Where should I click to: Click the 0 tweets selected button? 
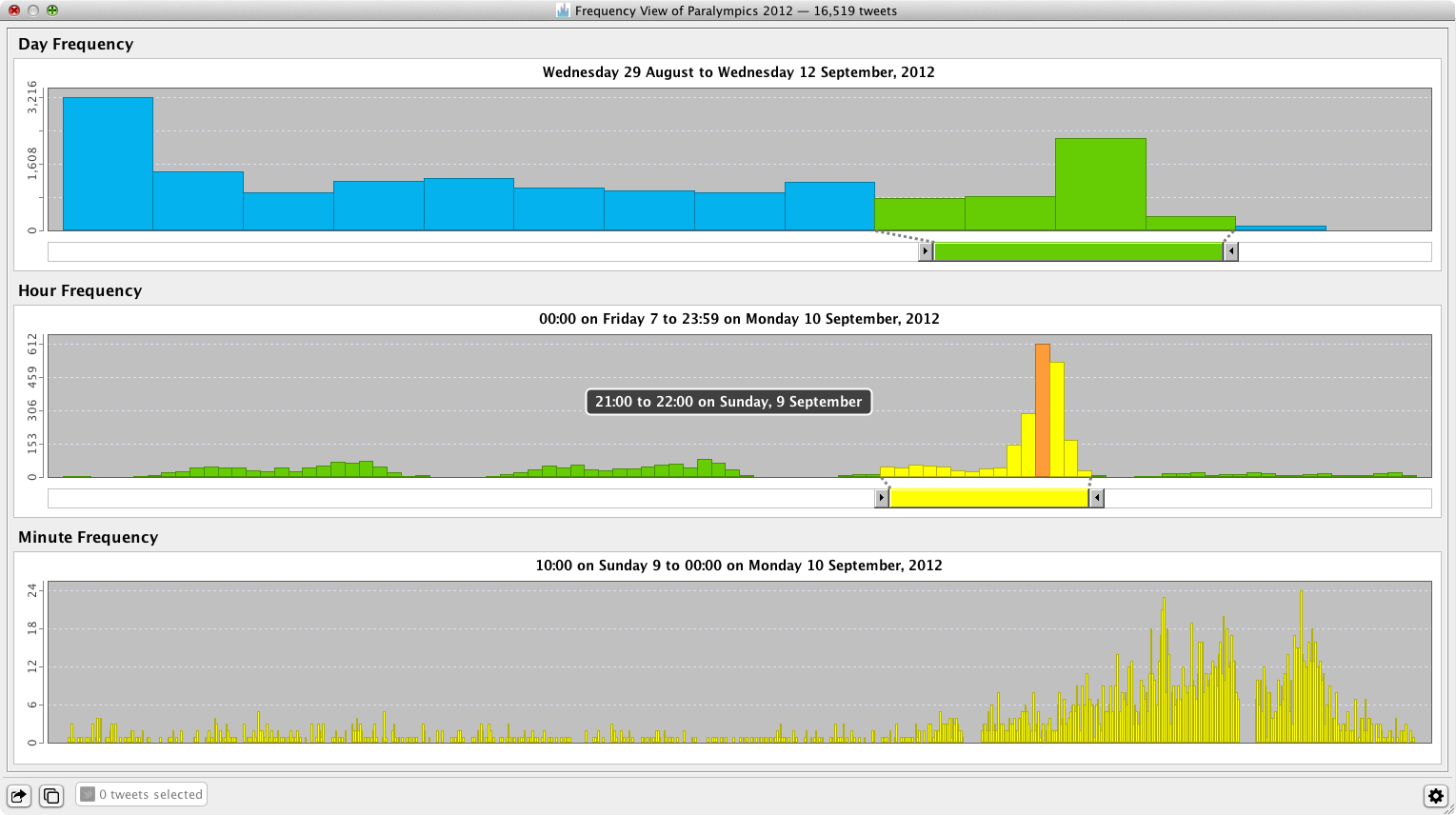(141, 794)
